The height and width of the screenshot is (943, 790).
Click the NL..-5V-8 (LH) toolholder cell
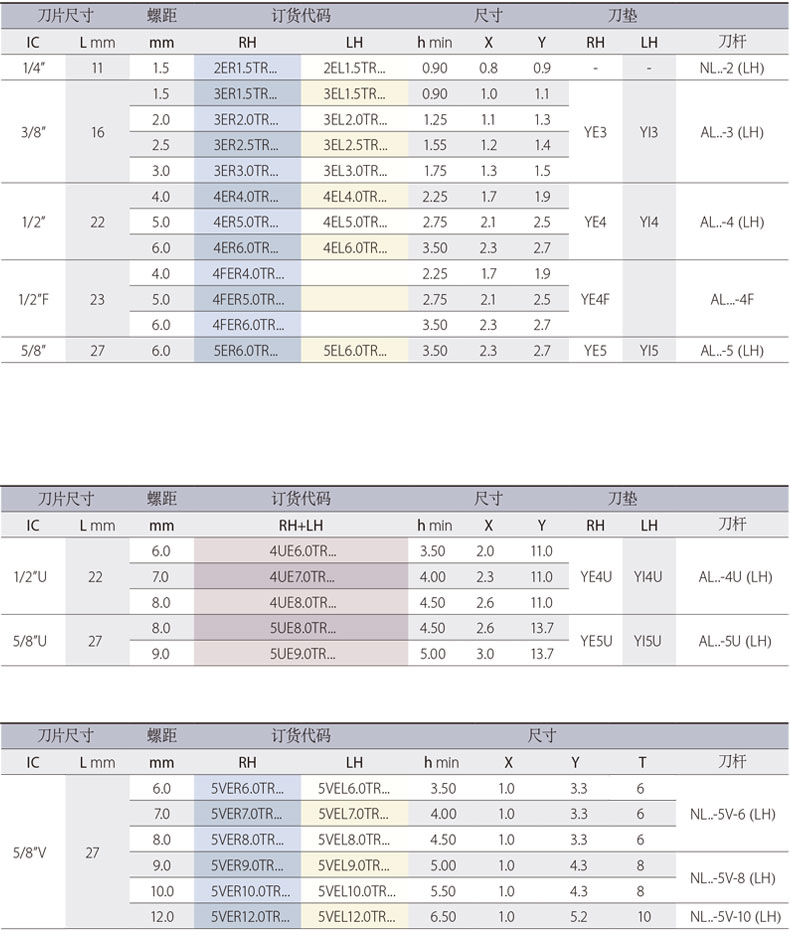click(x=733, y=878)
